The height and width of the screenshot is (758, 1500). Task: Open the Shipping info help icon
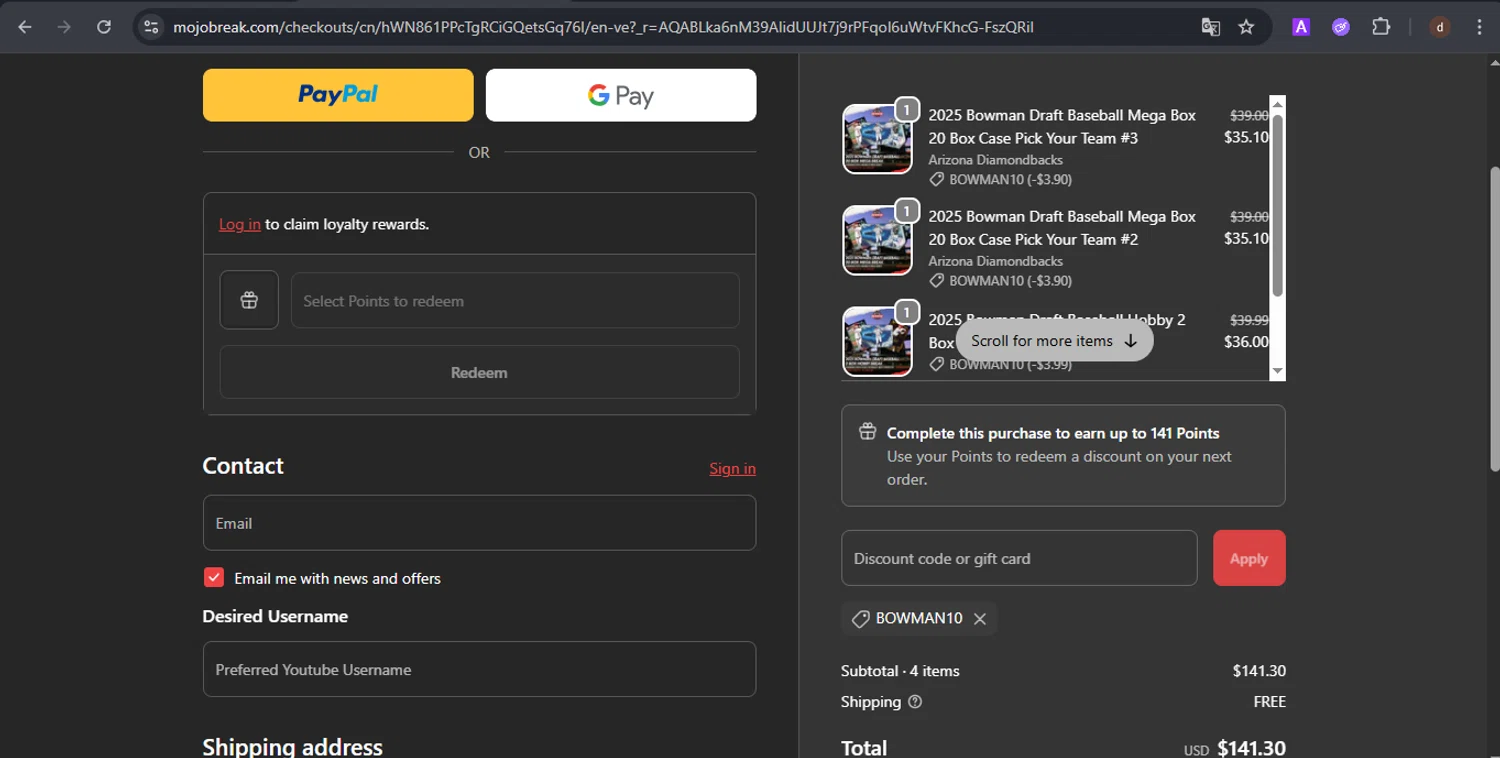(x=914, y=702)
